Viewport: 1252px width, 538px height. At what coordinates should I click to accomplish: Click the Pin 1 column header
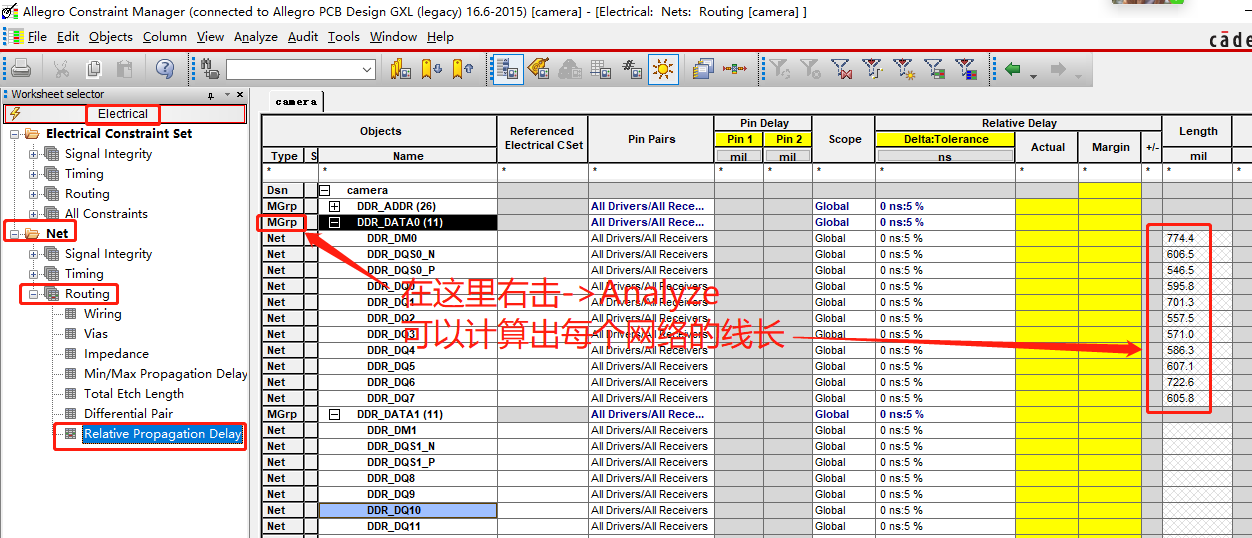pyautogui.click(x=741, y=140)
